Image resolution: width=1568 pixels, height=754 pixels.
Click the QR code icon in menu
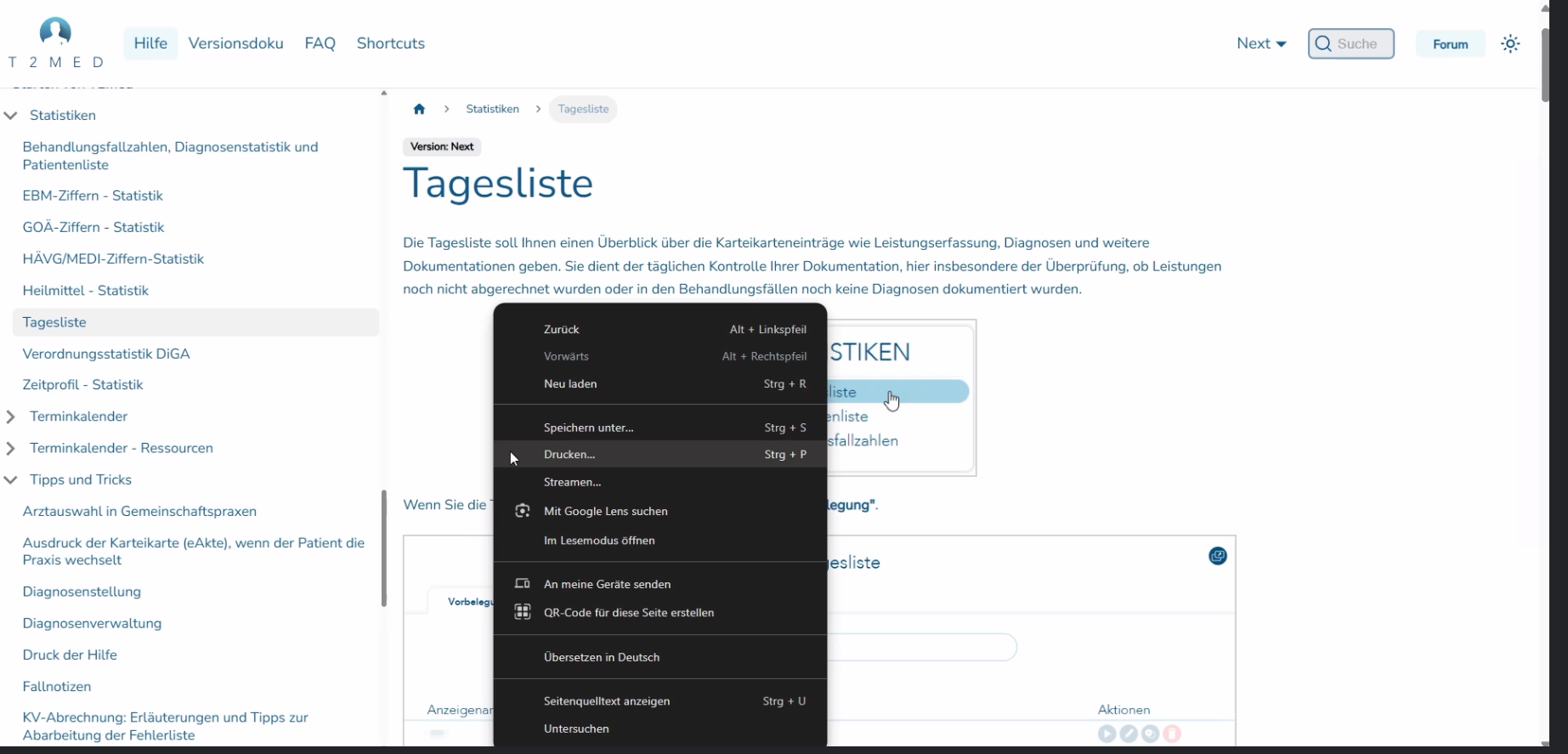click(x=523, y=612)
